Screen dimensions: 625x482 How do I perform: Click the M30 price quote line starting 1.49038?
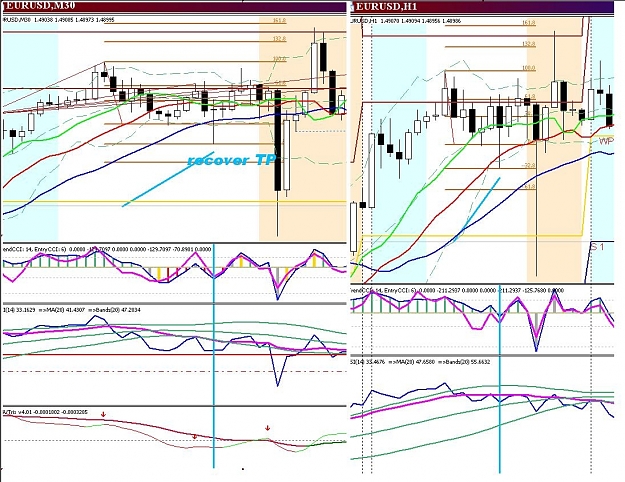point(59,19)
